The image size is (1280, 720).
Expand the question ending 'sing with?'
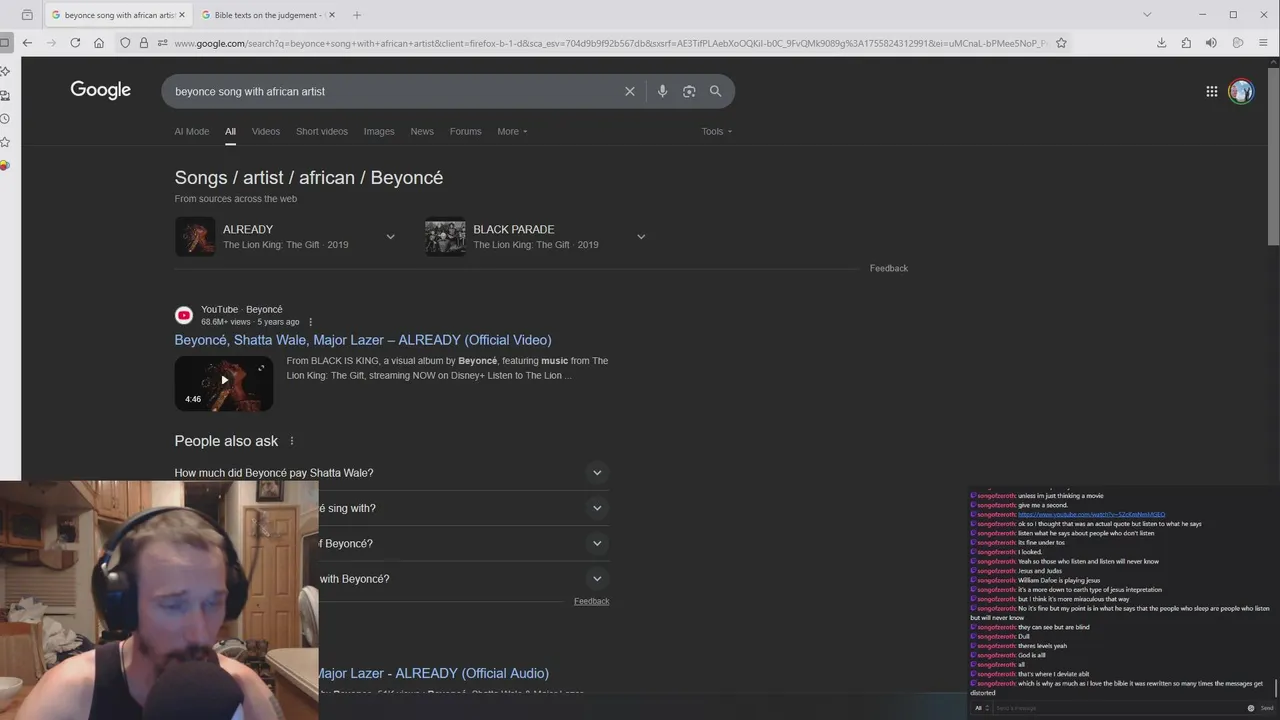[597, 508]
